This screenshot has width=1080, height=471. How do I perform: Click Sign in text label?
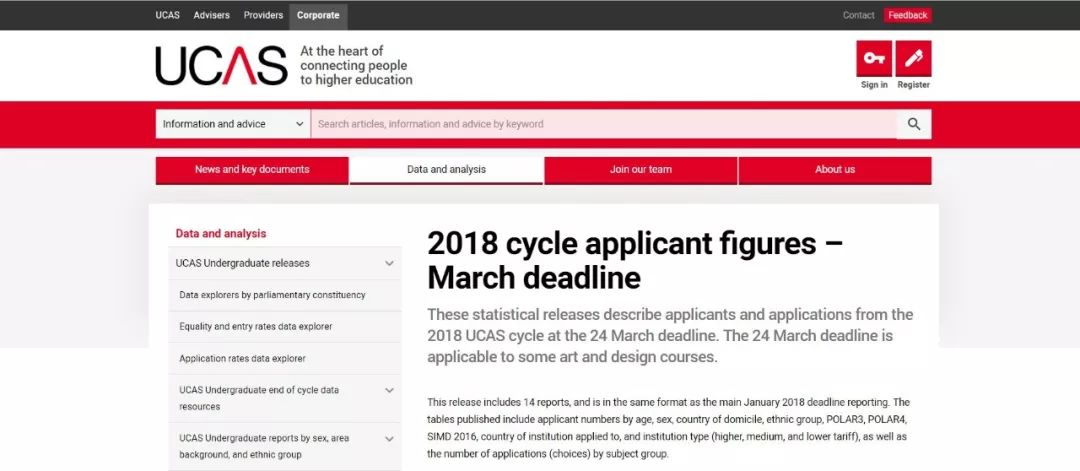point(874,85)
